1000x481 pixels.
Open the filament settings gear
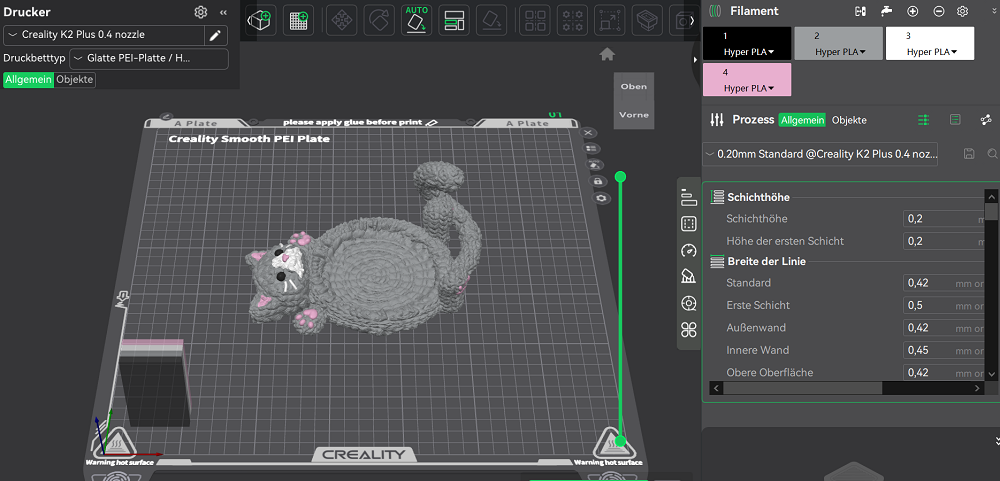click(963, 11)
